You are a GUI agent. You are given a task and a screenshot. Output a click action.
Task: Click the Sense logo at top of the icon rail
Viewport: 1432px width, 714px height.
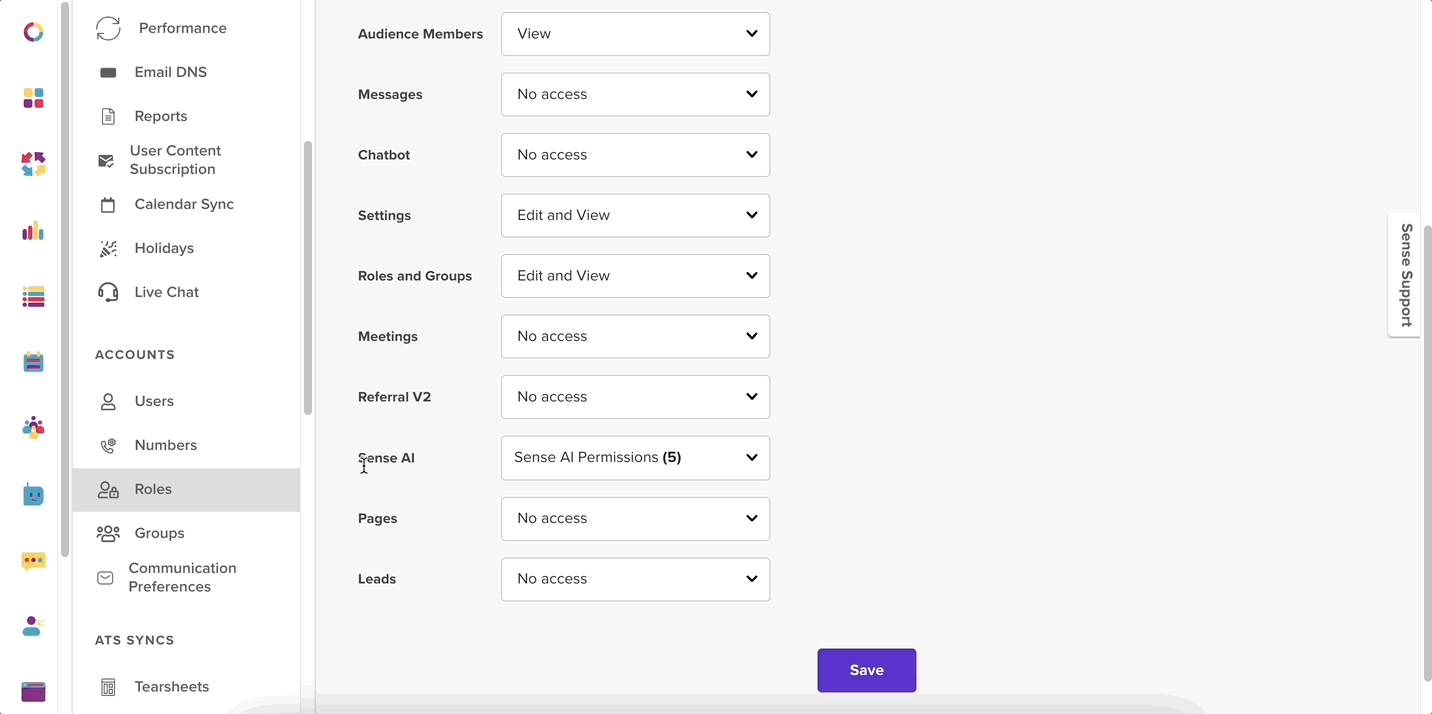pyautogui.click(x=33, y=31)
